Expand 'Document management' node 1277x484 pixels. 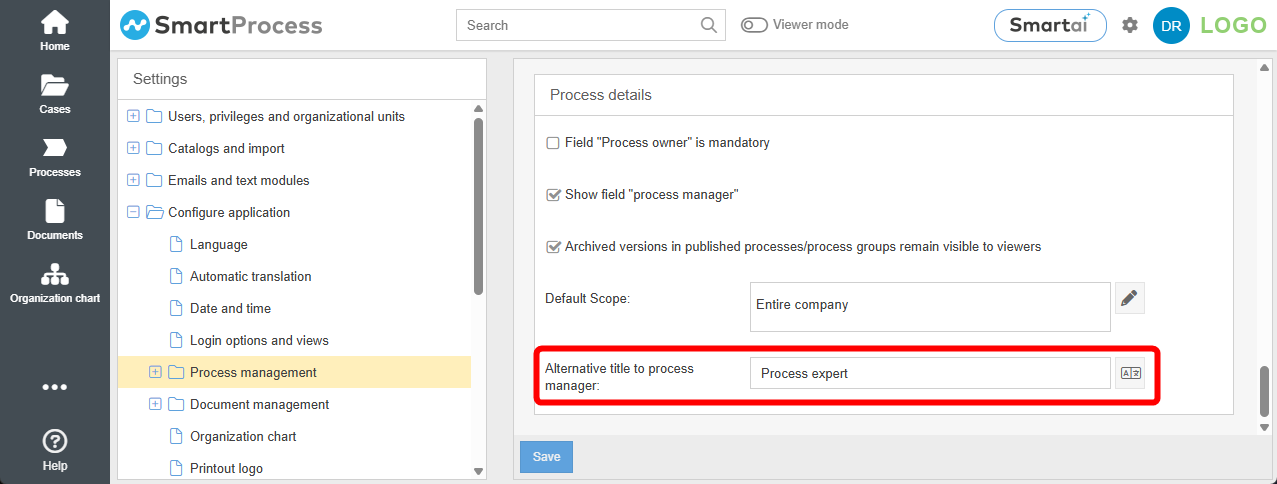[x=155, y=404]
